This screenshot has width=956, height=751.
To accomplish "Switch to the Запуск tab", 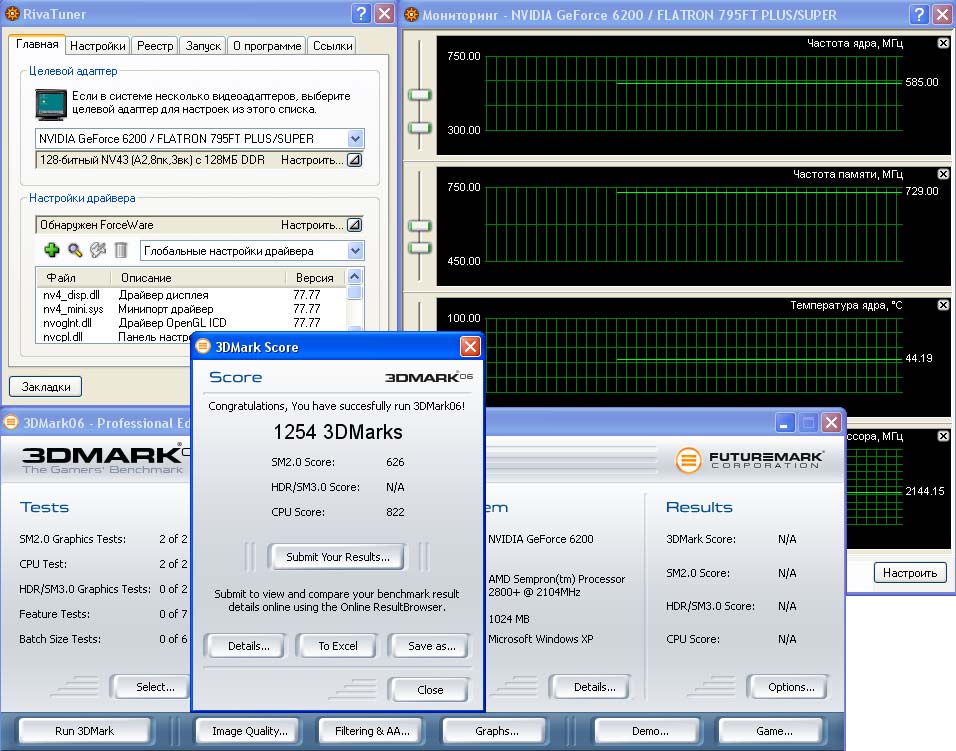I will [x=203, y=46].
